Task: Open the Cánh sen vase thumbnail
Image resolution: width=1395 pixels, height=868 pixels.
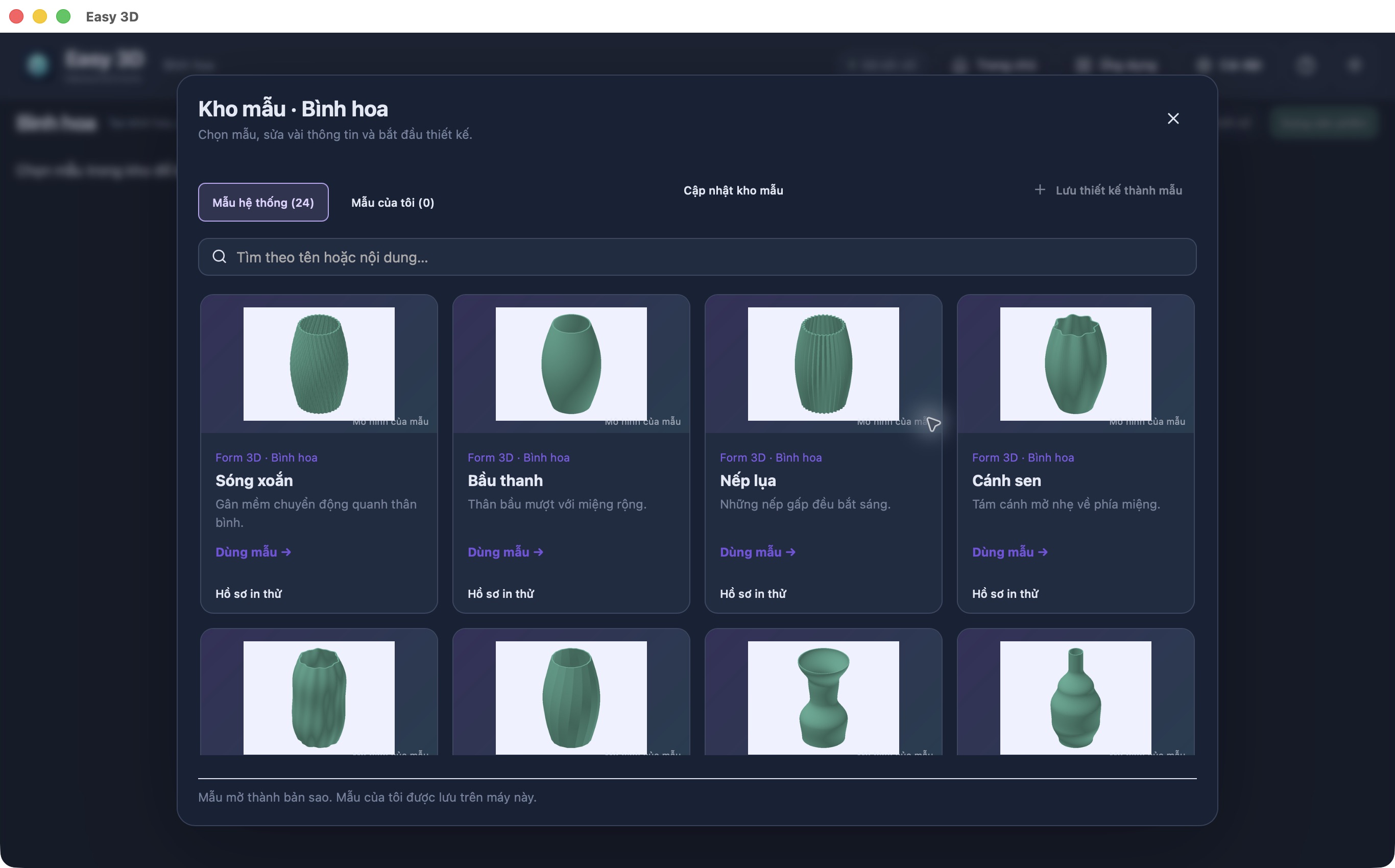Action: click(x=1075, y=364)
